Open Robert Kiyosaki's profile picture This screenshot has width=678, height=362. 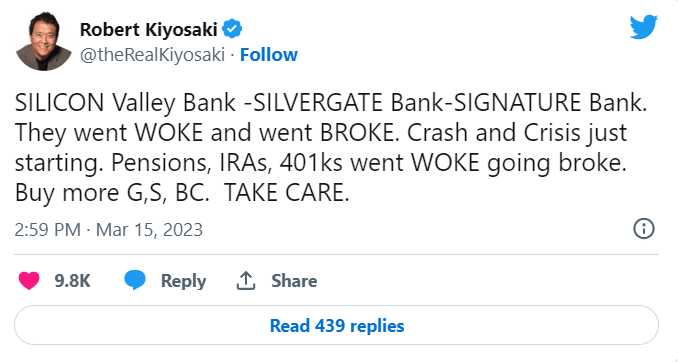coord(44,43)
